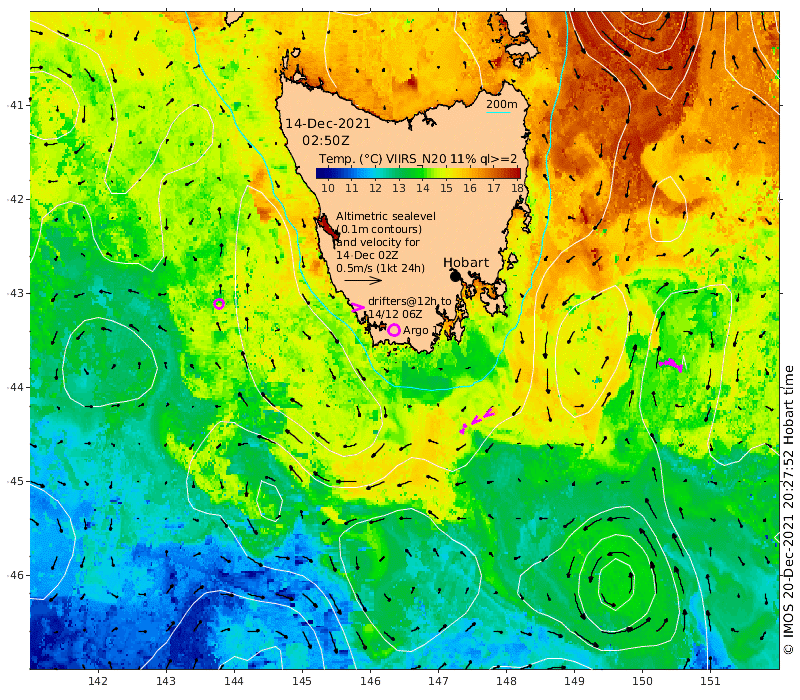Viewport: 800px width, 700px height.
Task: Click the 'Argo' label text
Action: pos(416,331)
